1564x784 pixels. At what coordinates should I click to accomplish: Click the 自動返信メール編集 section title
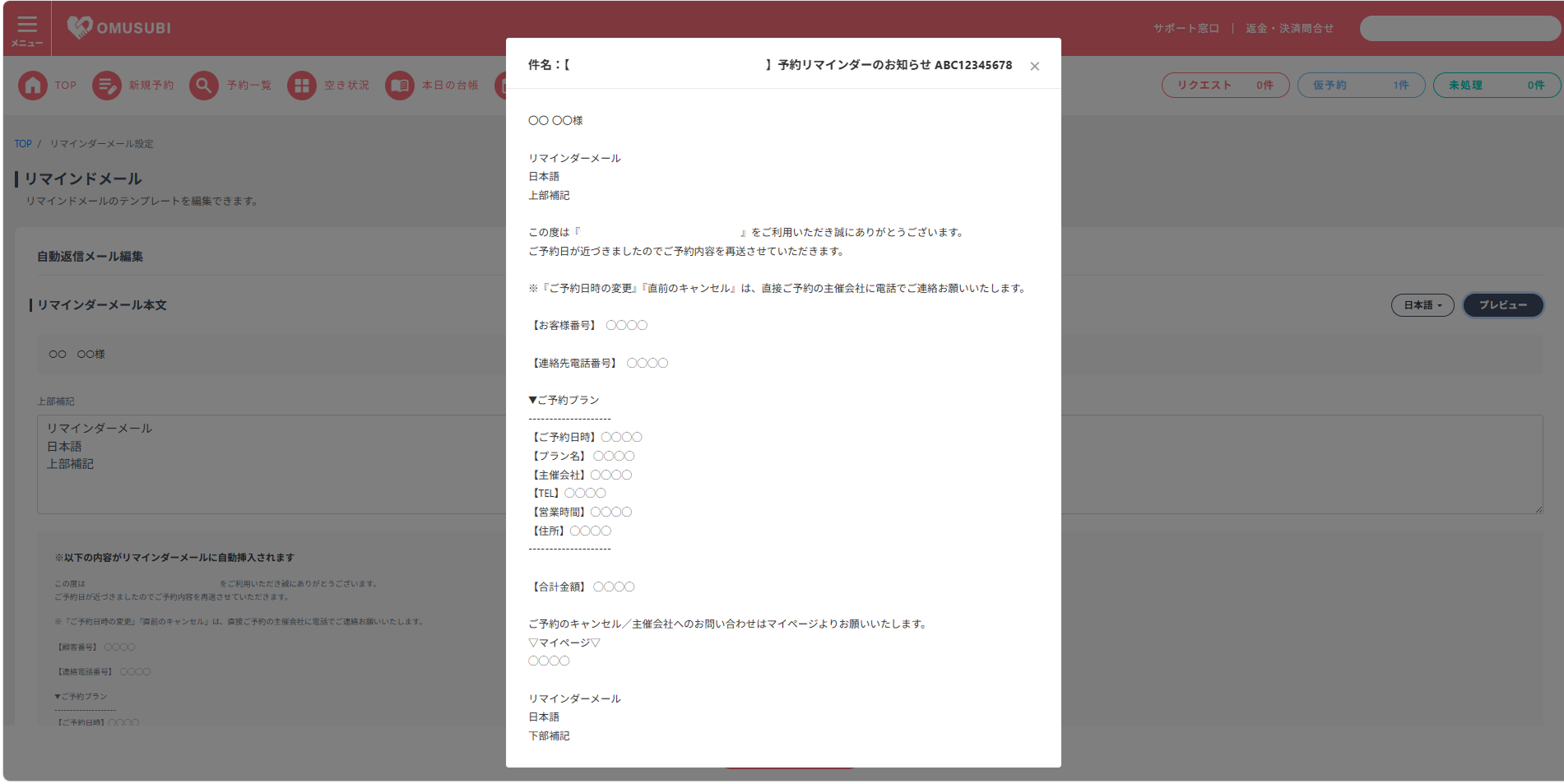tap(90, 257)
